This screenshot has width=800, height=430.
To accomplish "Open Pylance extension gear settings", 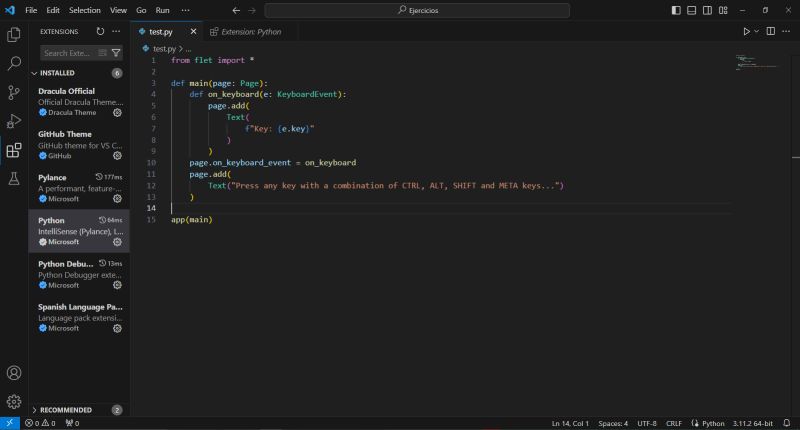I will pos(117,199).
